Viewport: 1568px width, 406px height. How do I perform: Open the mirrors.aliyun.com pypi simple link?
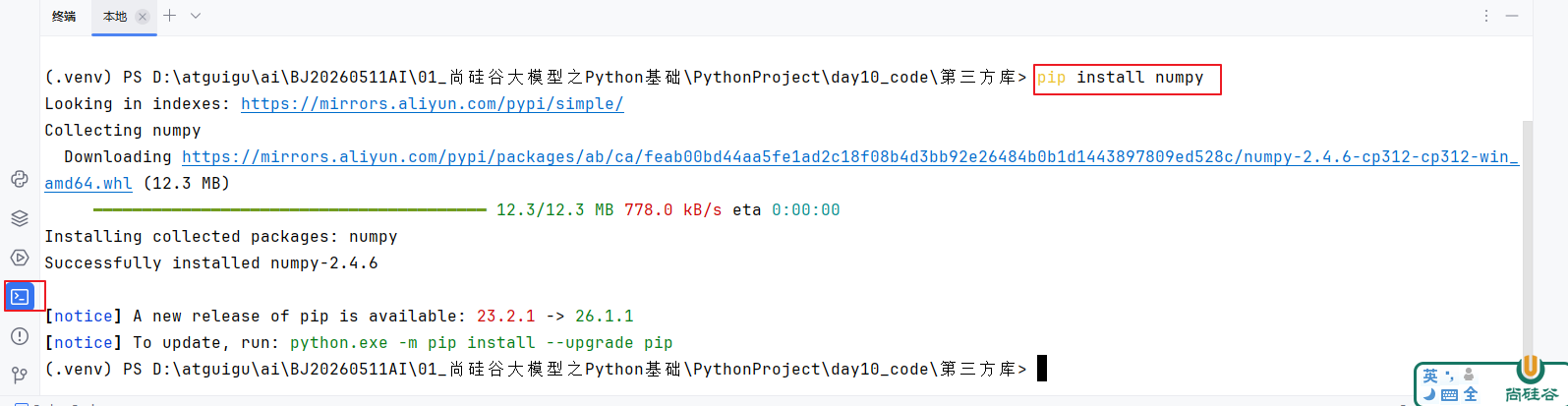pyautogui.click(x=433, y=104)
